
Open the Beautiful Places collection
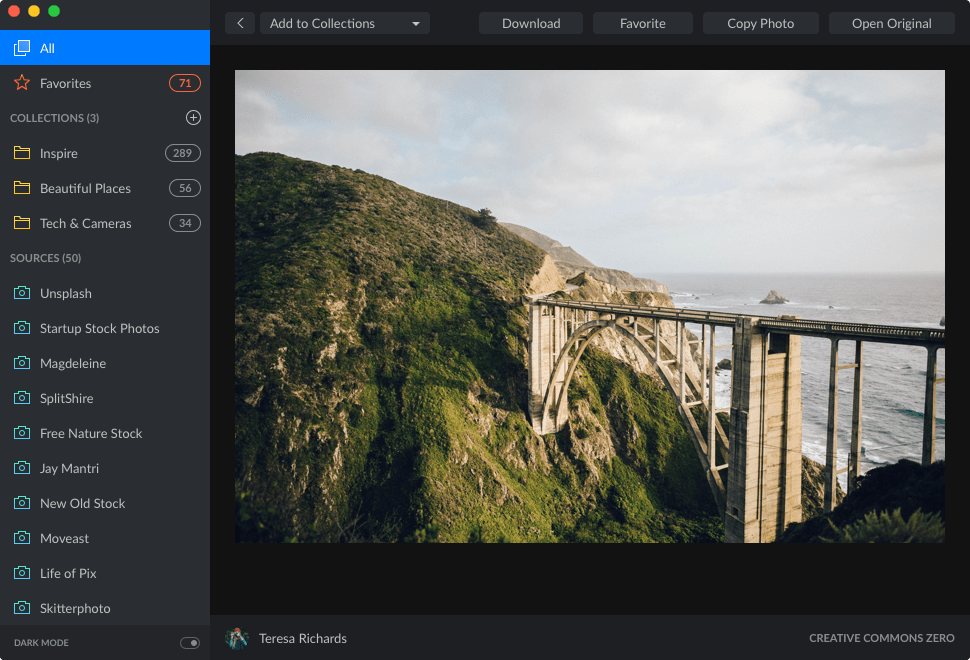85,188
